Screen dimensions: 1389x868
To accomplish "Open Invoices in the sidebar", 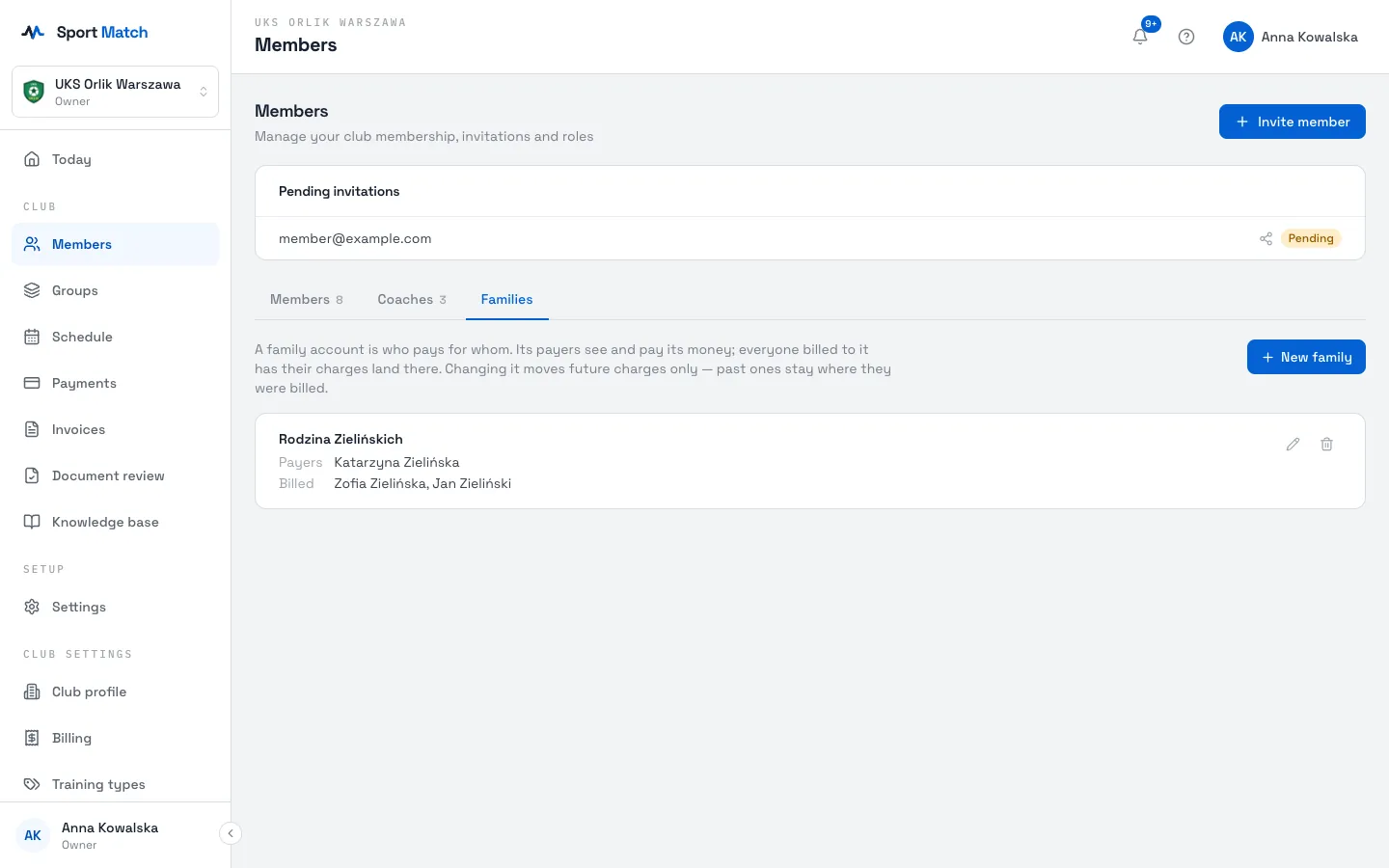I will (x=115, y=429).
